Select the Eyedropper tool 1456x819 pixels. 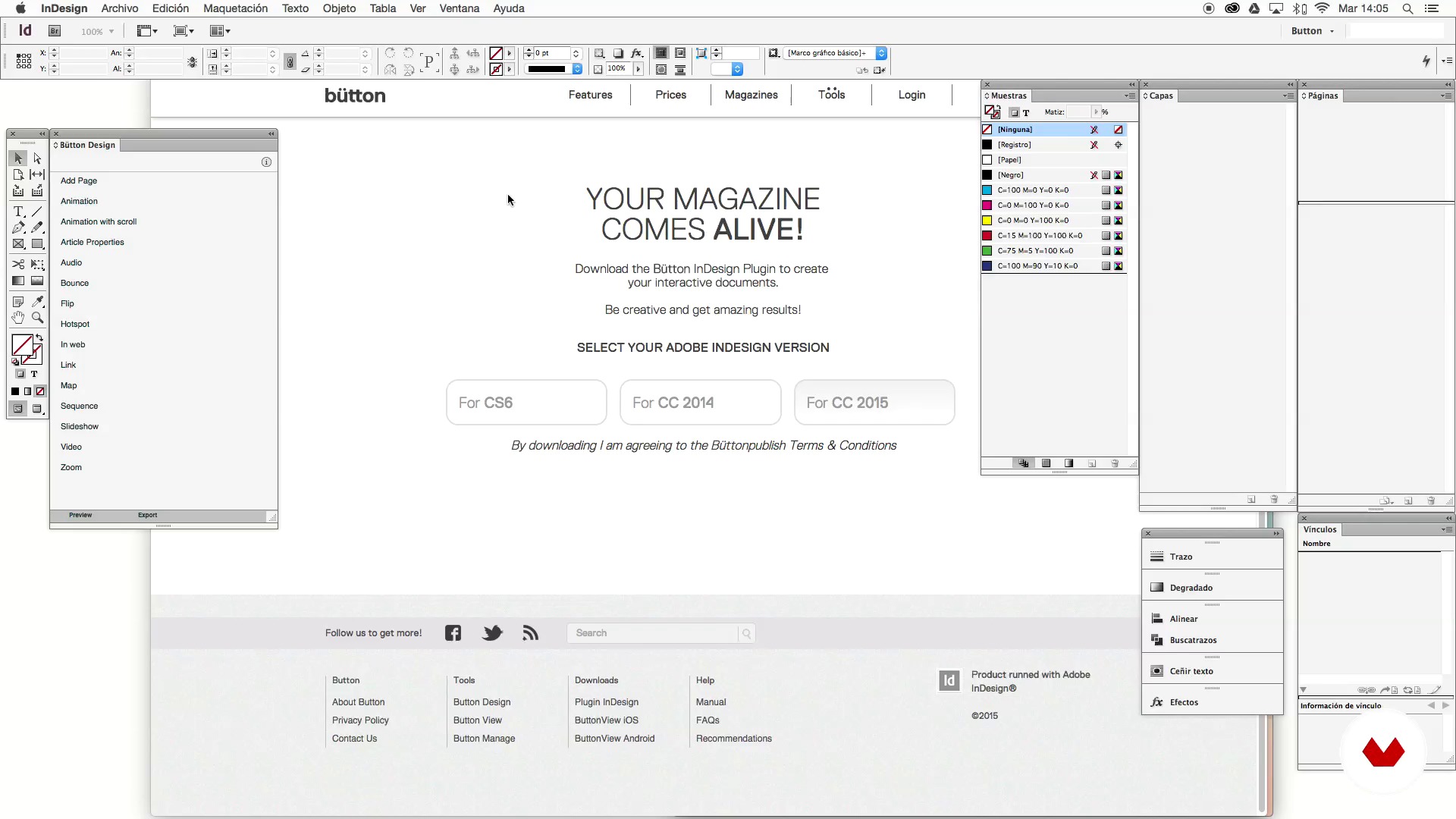[37, 301]
